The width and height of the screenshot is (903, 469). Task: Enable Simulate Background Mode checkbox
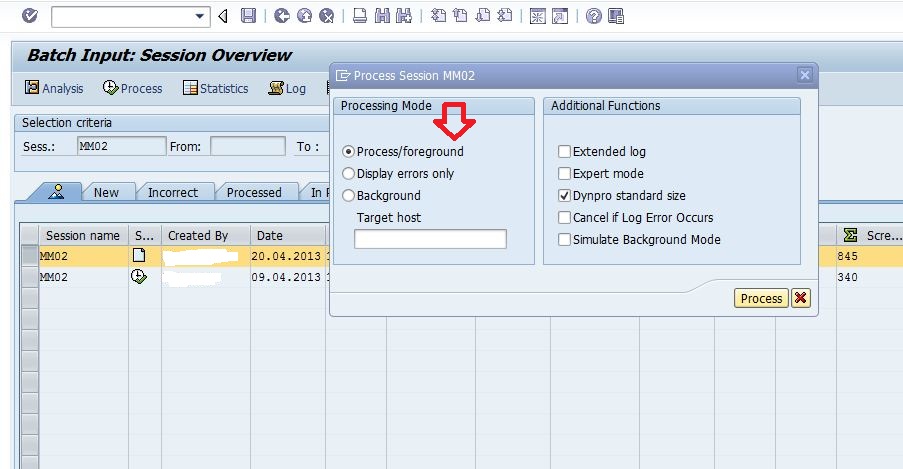pos(564,239)
